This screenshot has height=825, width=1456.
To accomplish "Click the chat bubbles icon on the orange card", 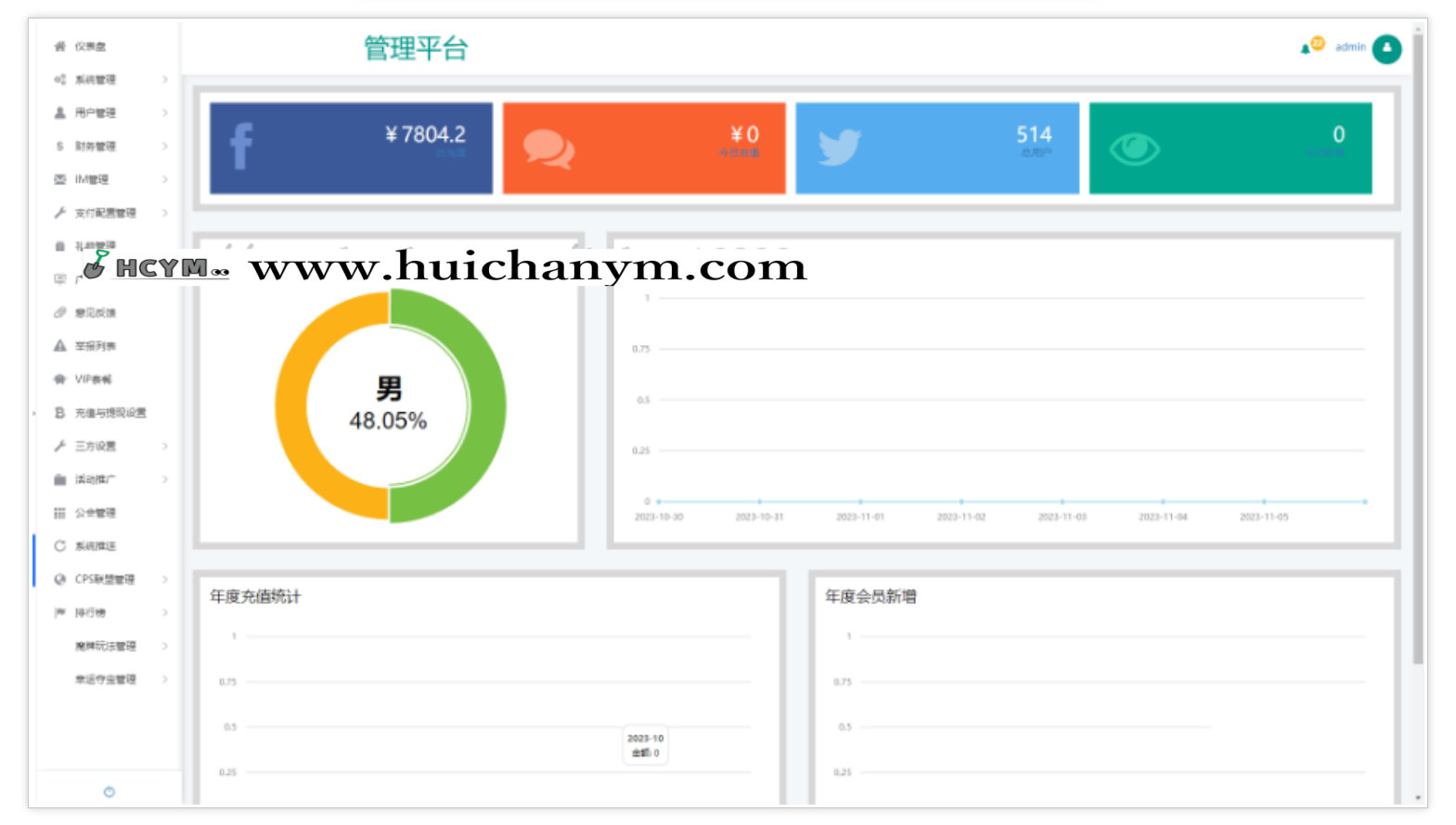I will tap(548, 148).
